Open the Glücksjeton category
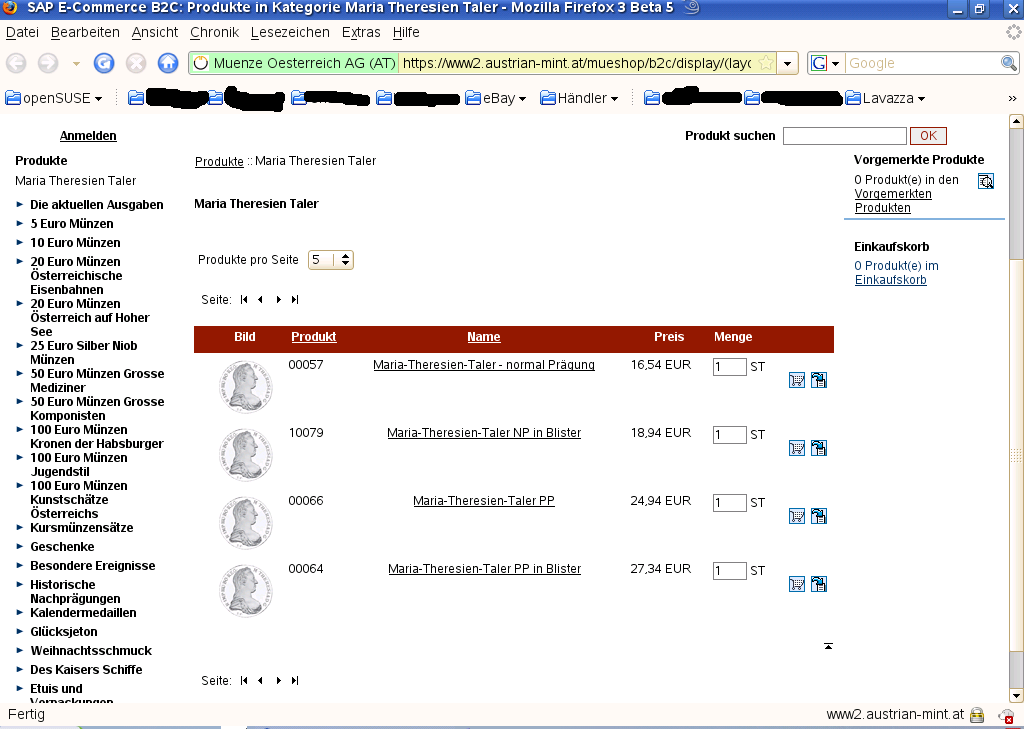Screen dimensions: 1024x729 pos(64,632)
